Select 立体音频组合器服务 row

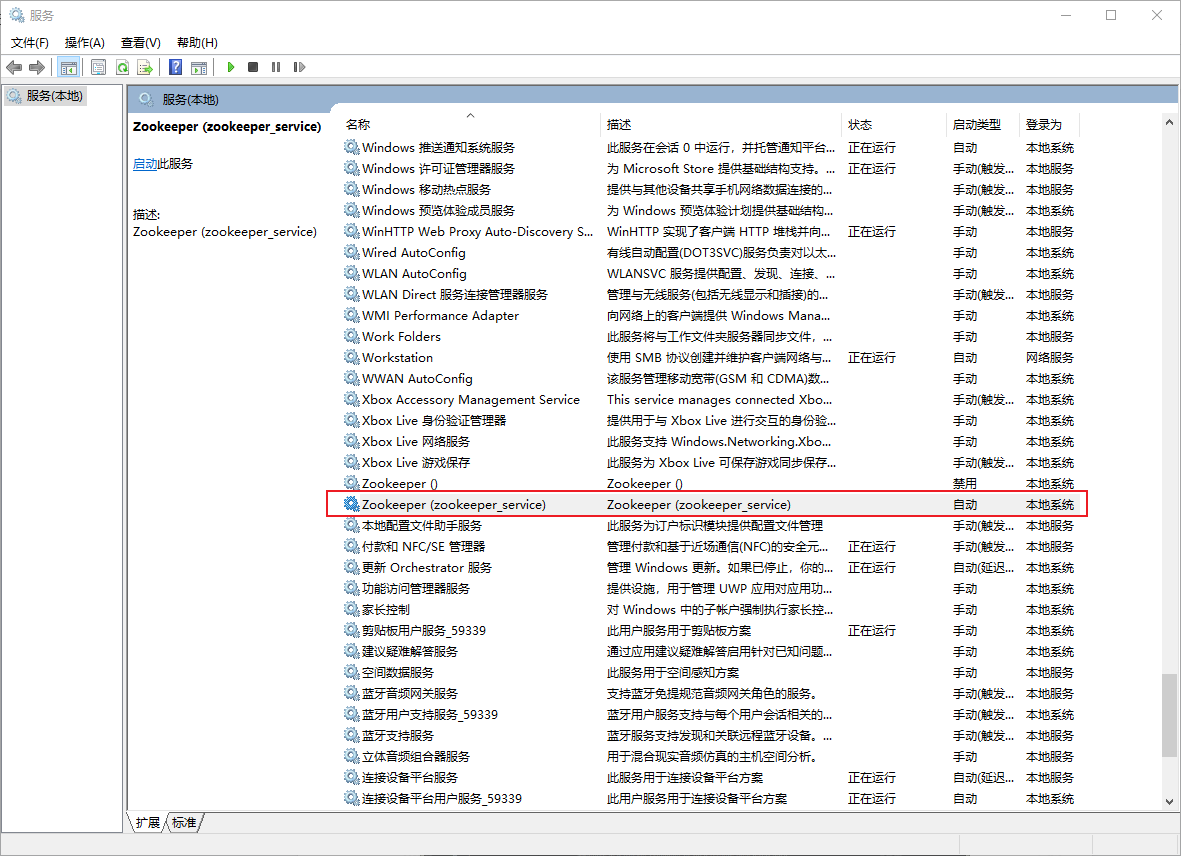click(x=711, y=756)
